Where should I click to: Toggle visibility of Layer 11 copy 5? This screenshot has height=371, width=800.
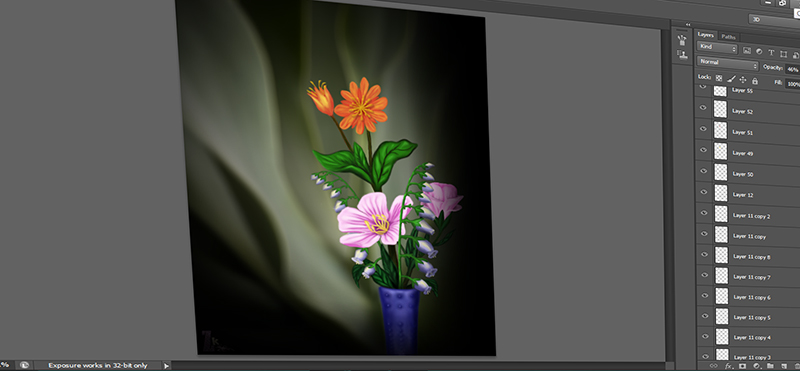point(705,316)
